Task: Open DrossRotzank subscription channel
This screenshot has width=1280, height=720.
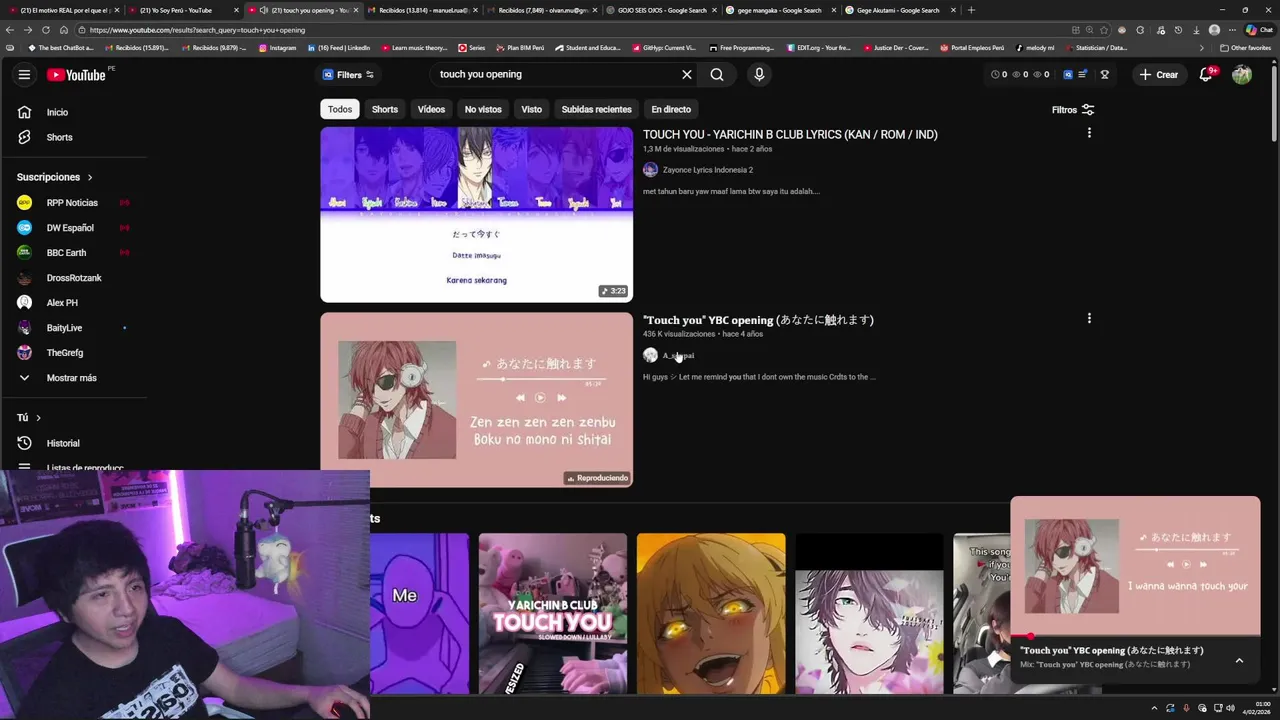Action: point(73,277)
